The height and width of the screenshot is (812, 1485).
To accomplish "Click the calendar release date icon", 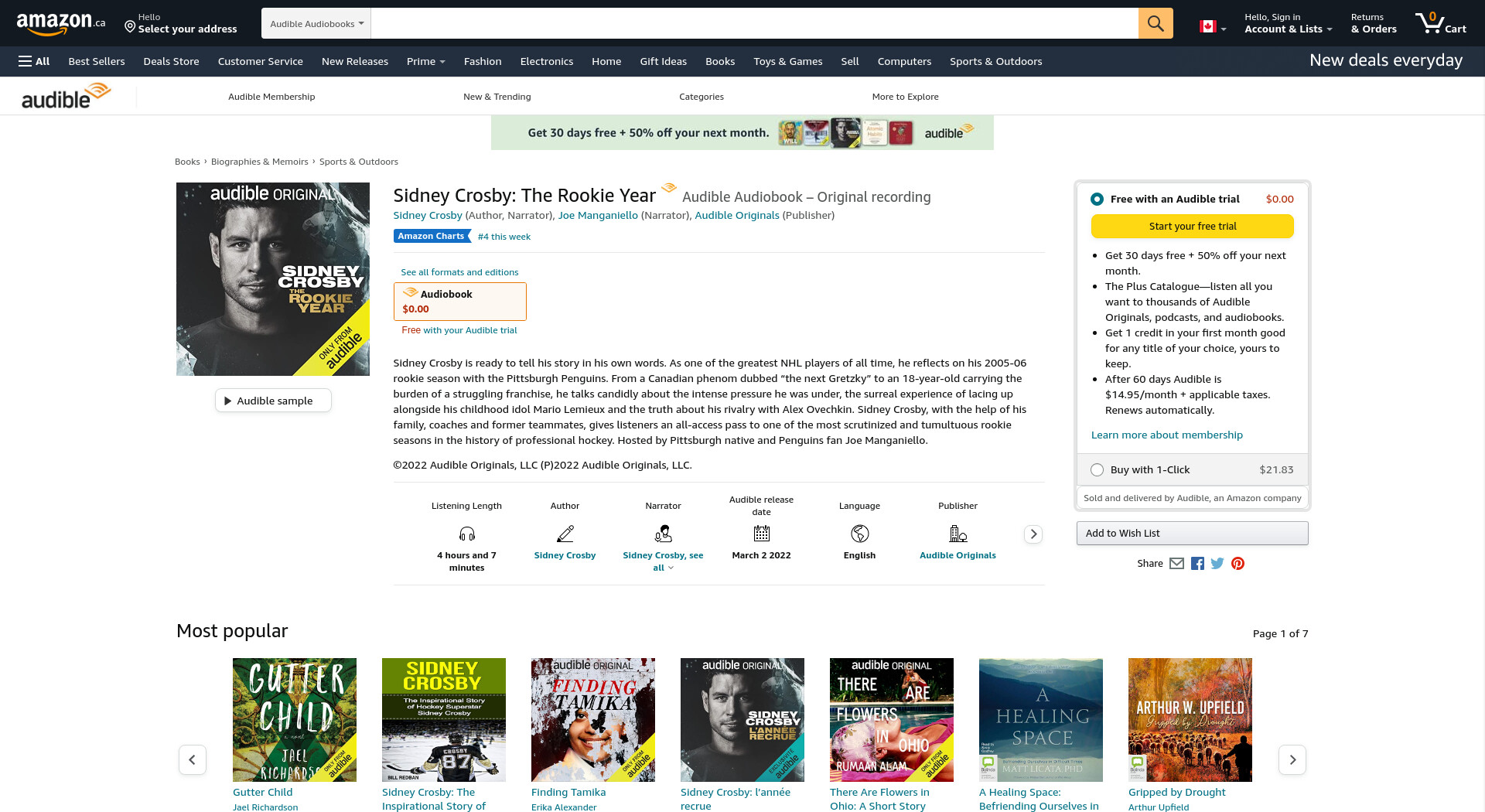I will [x=761, y=534].
